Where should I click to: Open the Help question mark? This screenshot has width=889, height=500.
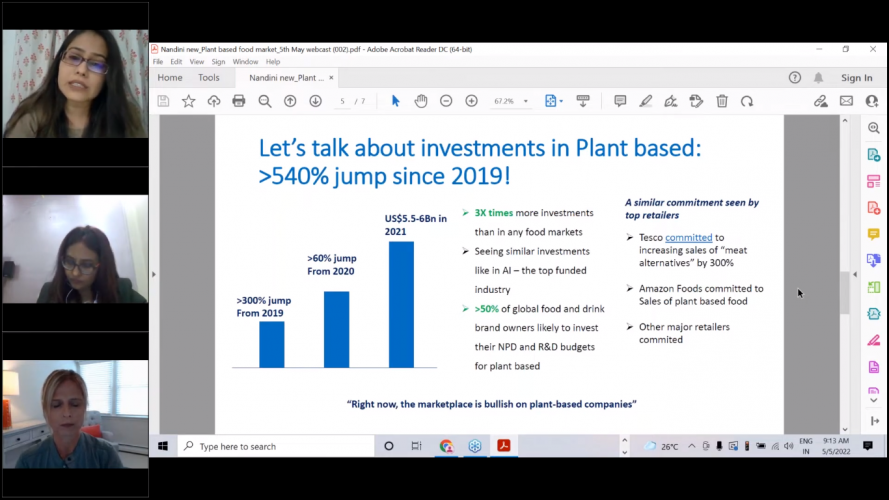[x=795, y=78]
